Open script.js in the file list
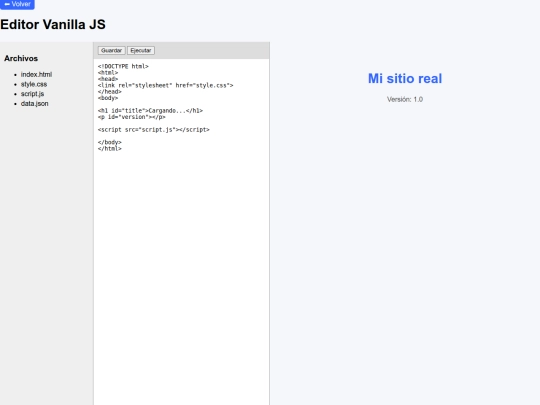The height and width of the screenshot is (405, 540). tap(32, 94)
